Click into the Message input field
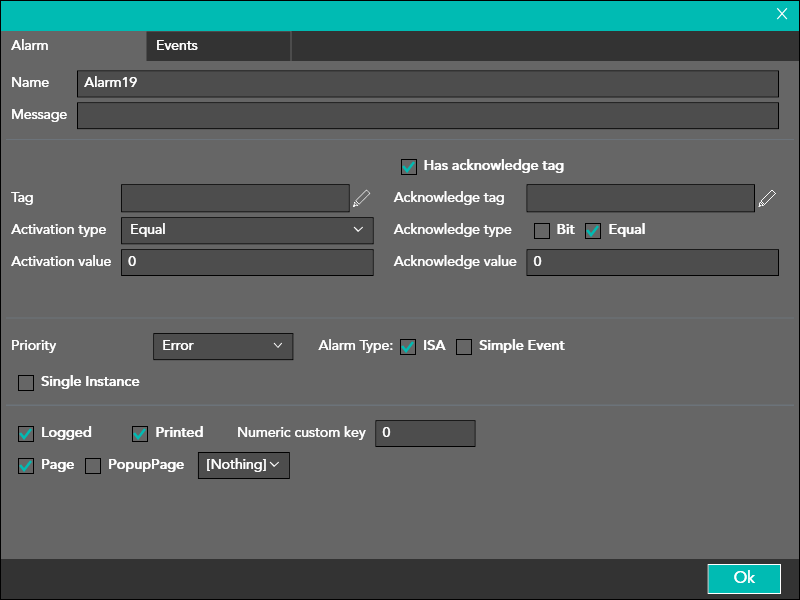The height and width of the screenshot is (600, 800). pos(427,115)
